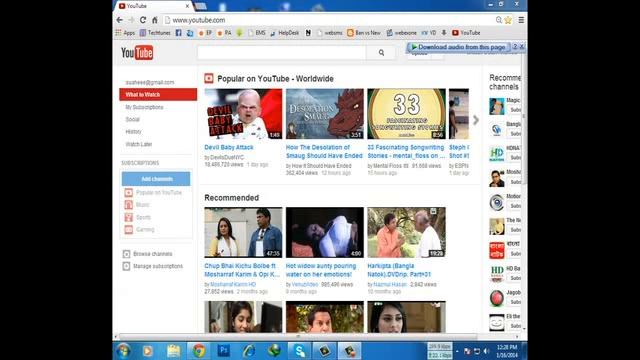Open File Explorer from taskbar

pos(173,351)
